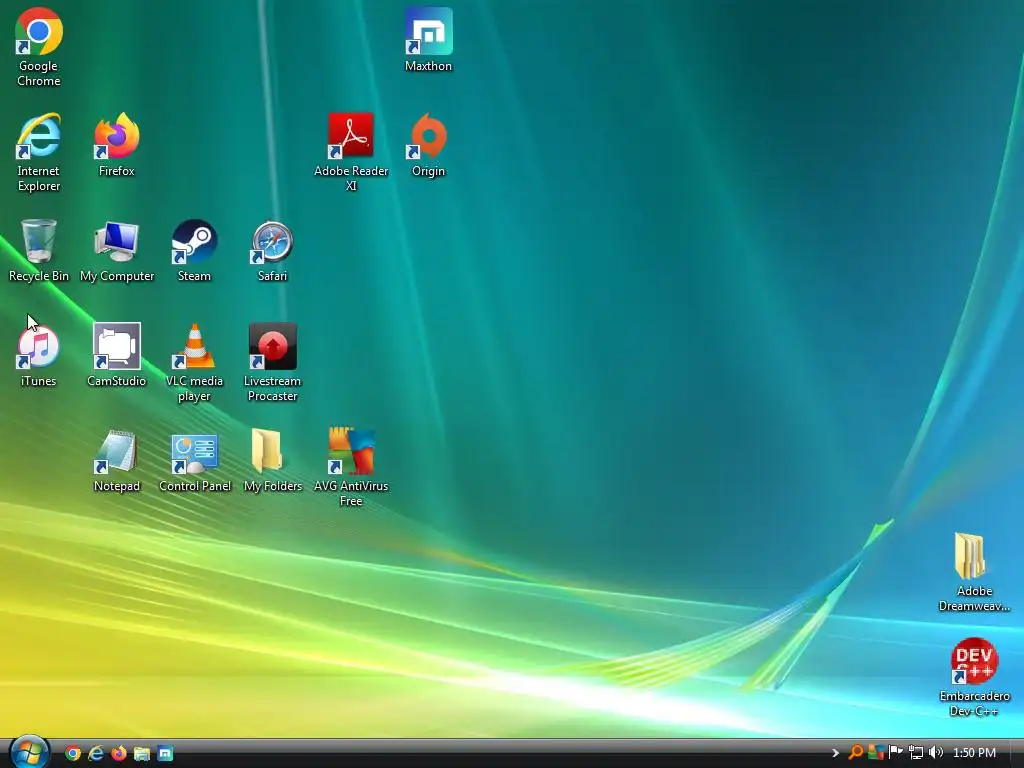Select the Google Chrome desktop shortcut
This screenshot has width=1024, height=768.
[39, 47]
